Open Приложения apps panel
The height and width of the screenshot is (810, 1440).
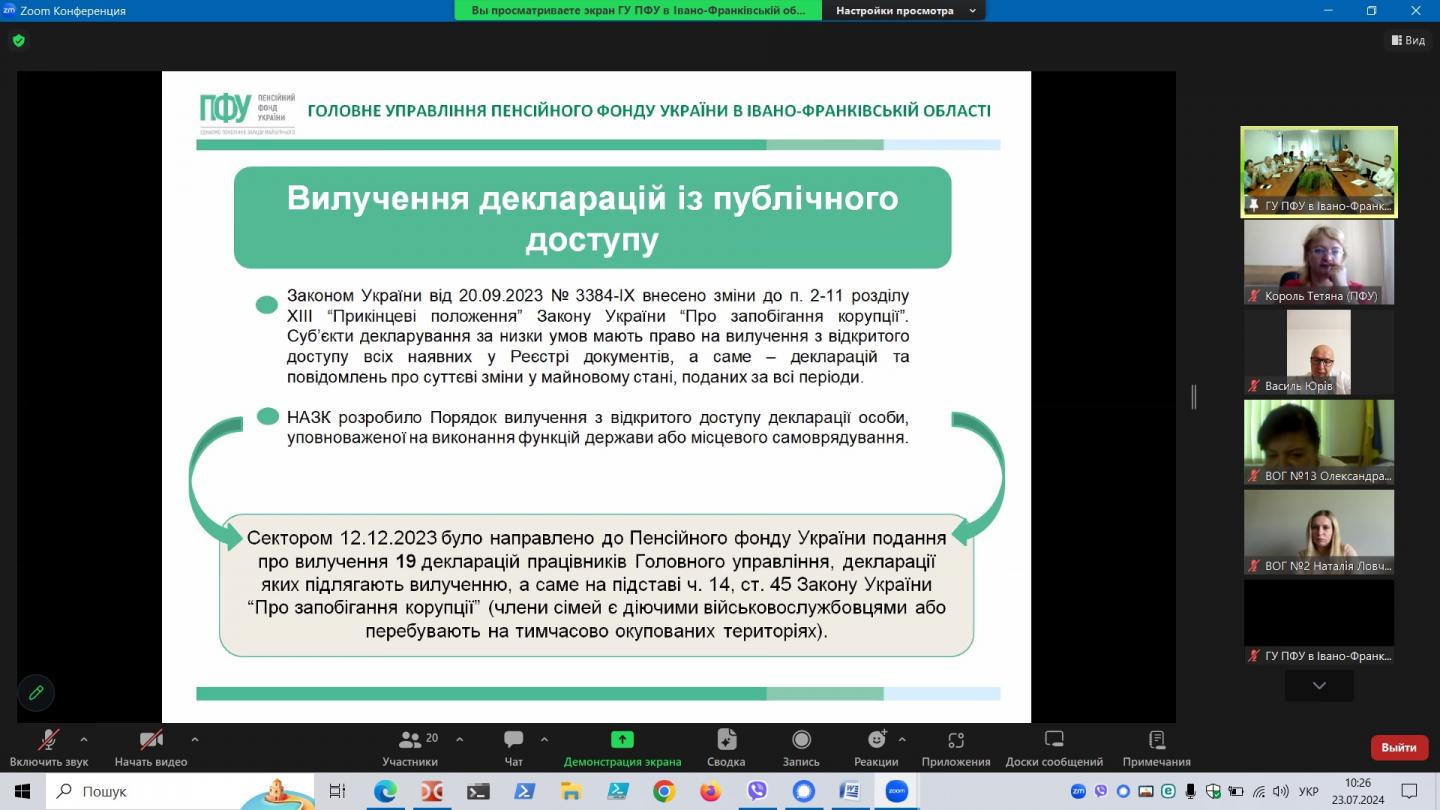coord(956,748)
